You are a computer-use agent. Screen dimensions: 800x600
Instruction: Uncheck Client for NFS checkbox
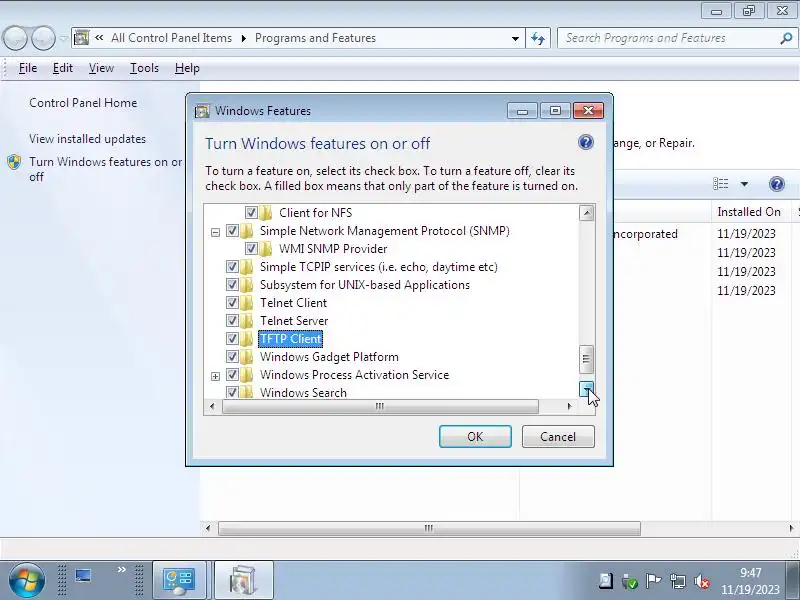click(x=251, y=212)
